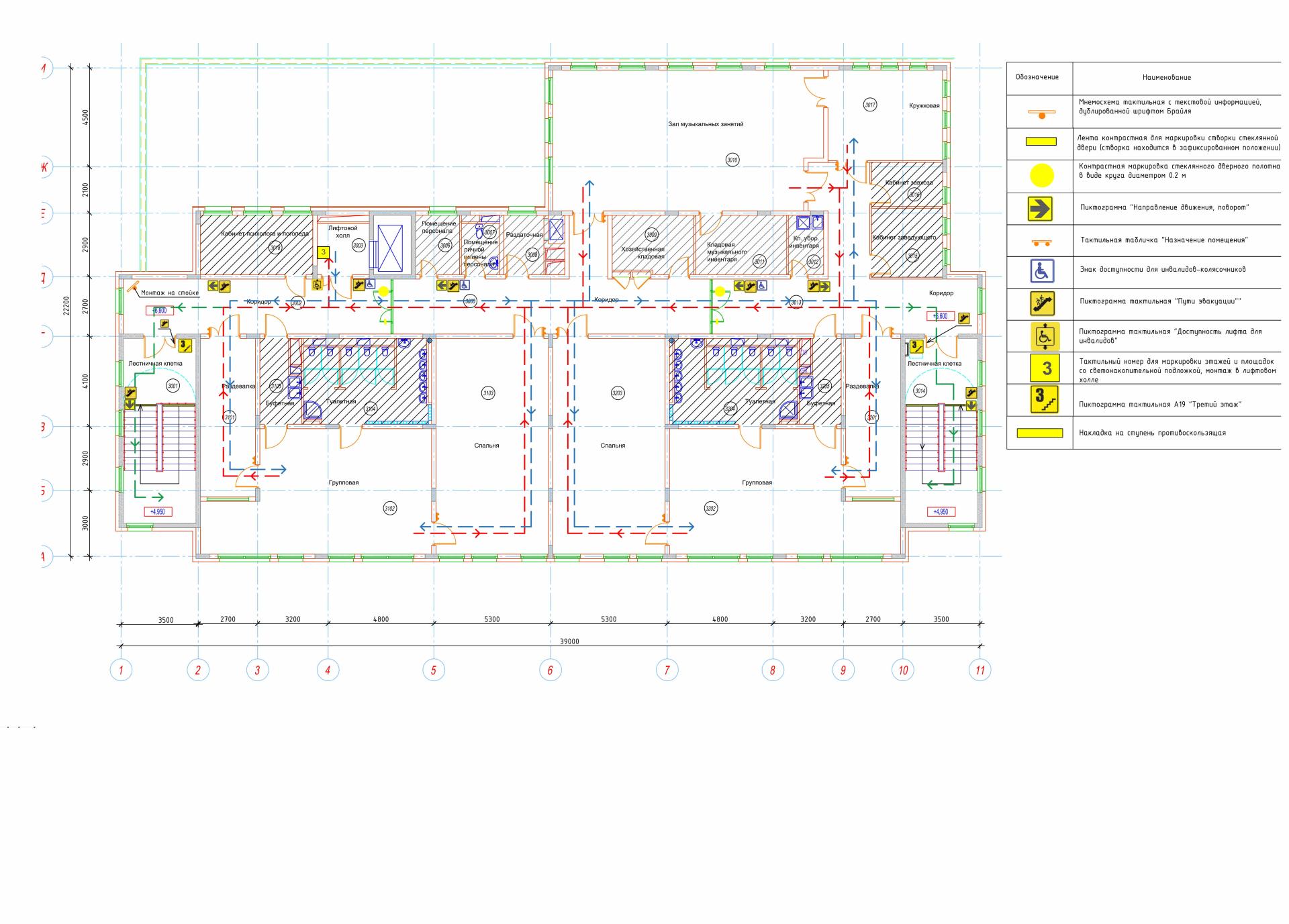This screenshot has height=924, width=1289.
Task: Select room tag 3102 in left Групповая
Action: coord(389,509)
